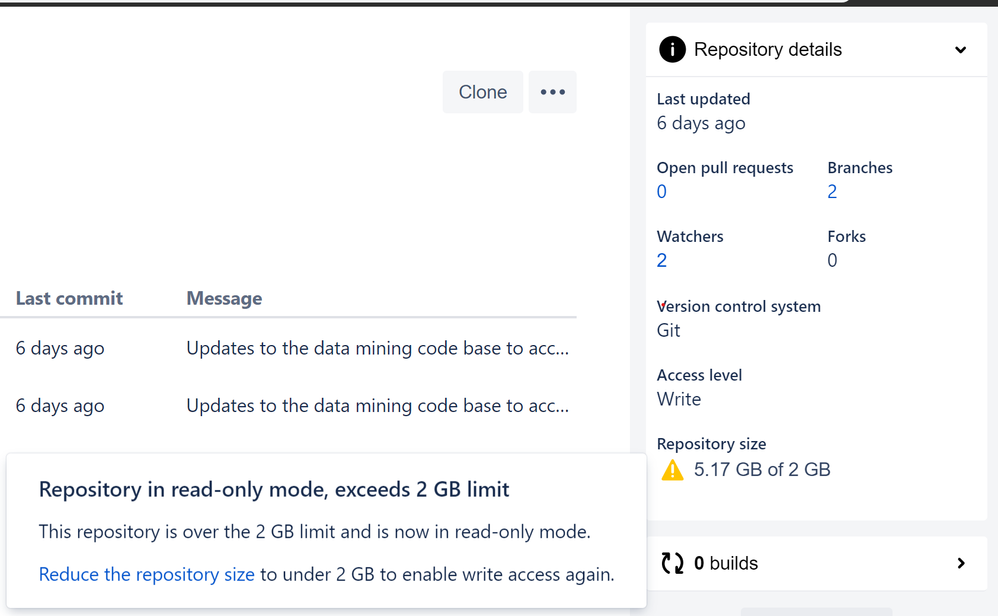
Task: Open the first data mining commit message
Action: coord(377,348)
